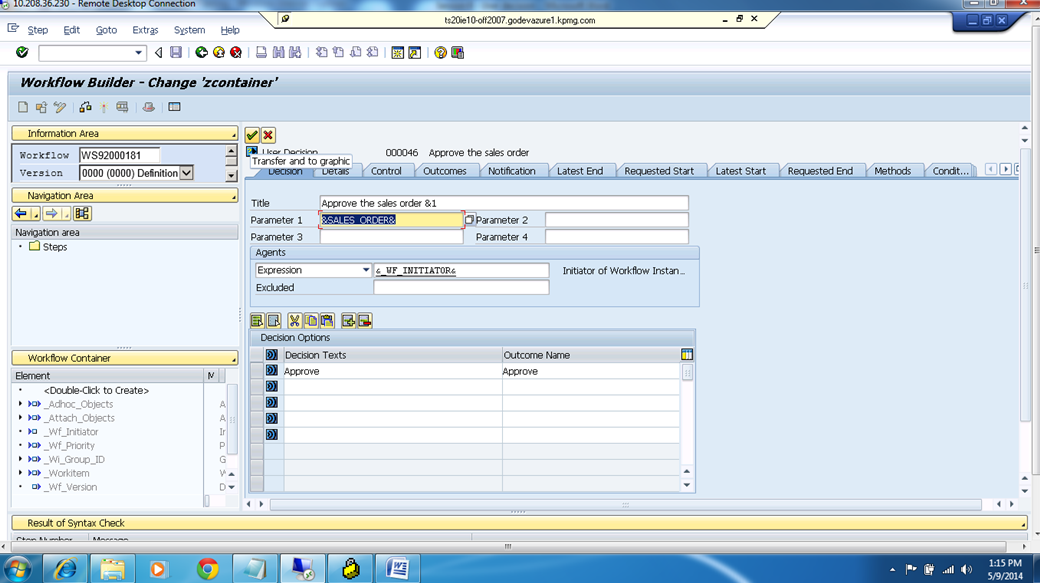
Task: Open Microsoft Word from the taskbar
Action: [398, 567]
